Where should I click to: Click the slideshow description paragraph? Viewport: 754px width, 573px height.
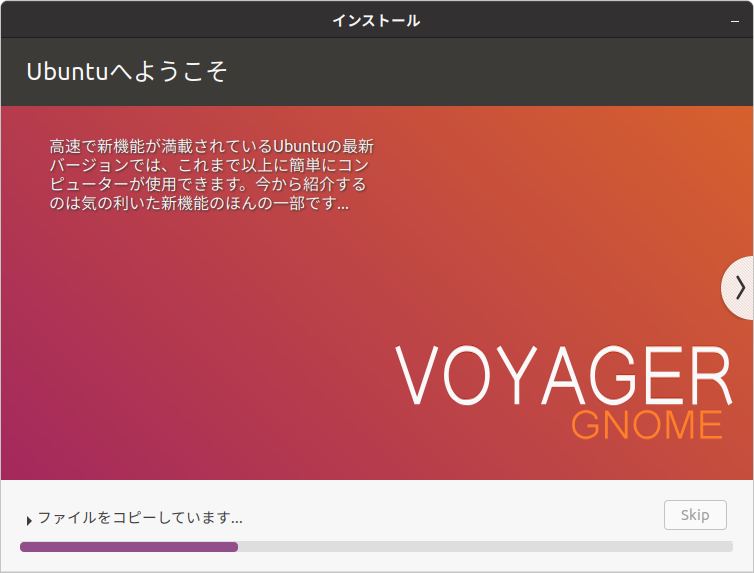[x=212, y=174]
